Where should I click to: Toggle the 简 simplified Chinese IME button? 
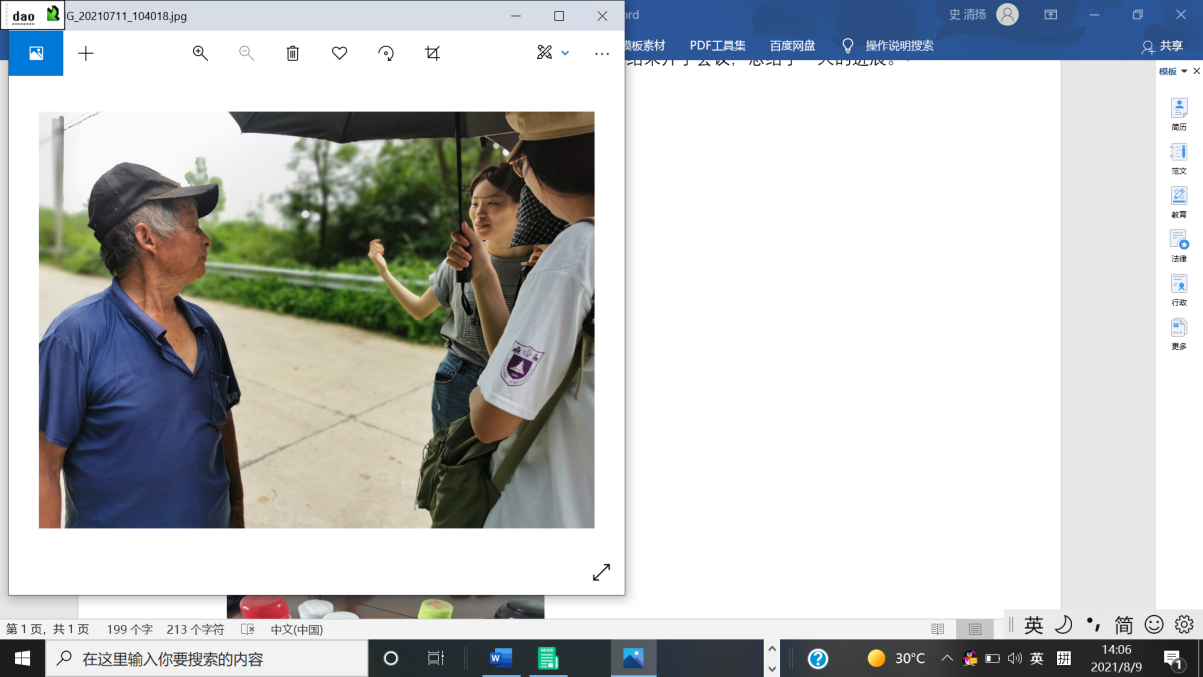1124,625
